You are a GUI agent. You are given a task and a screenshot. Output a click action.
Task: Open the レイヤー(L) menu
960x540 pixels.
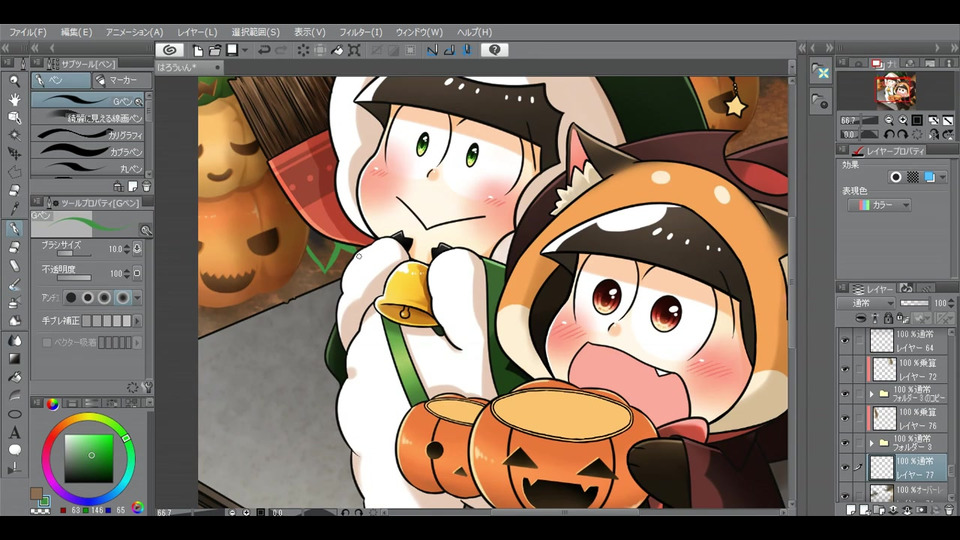tap(197, 32)
